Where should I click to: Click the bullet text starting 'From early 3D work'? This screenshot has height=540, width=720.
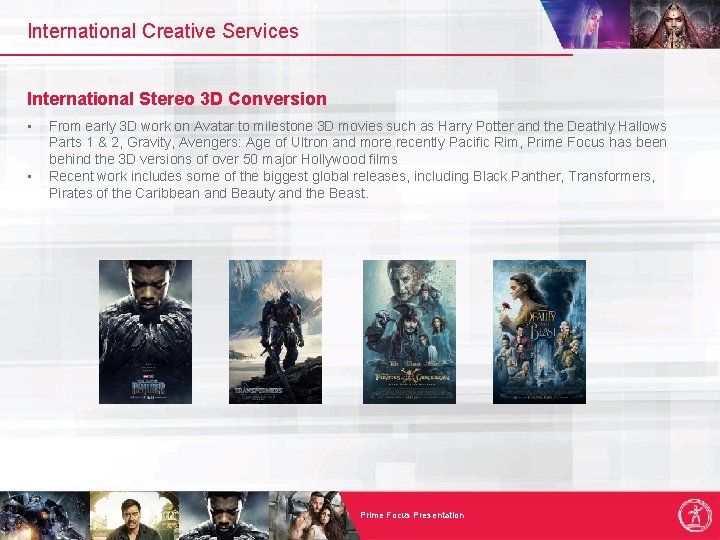358,142
